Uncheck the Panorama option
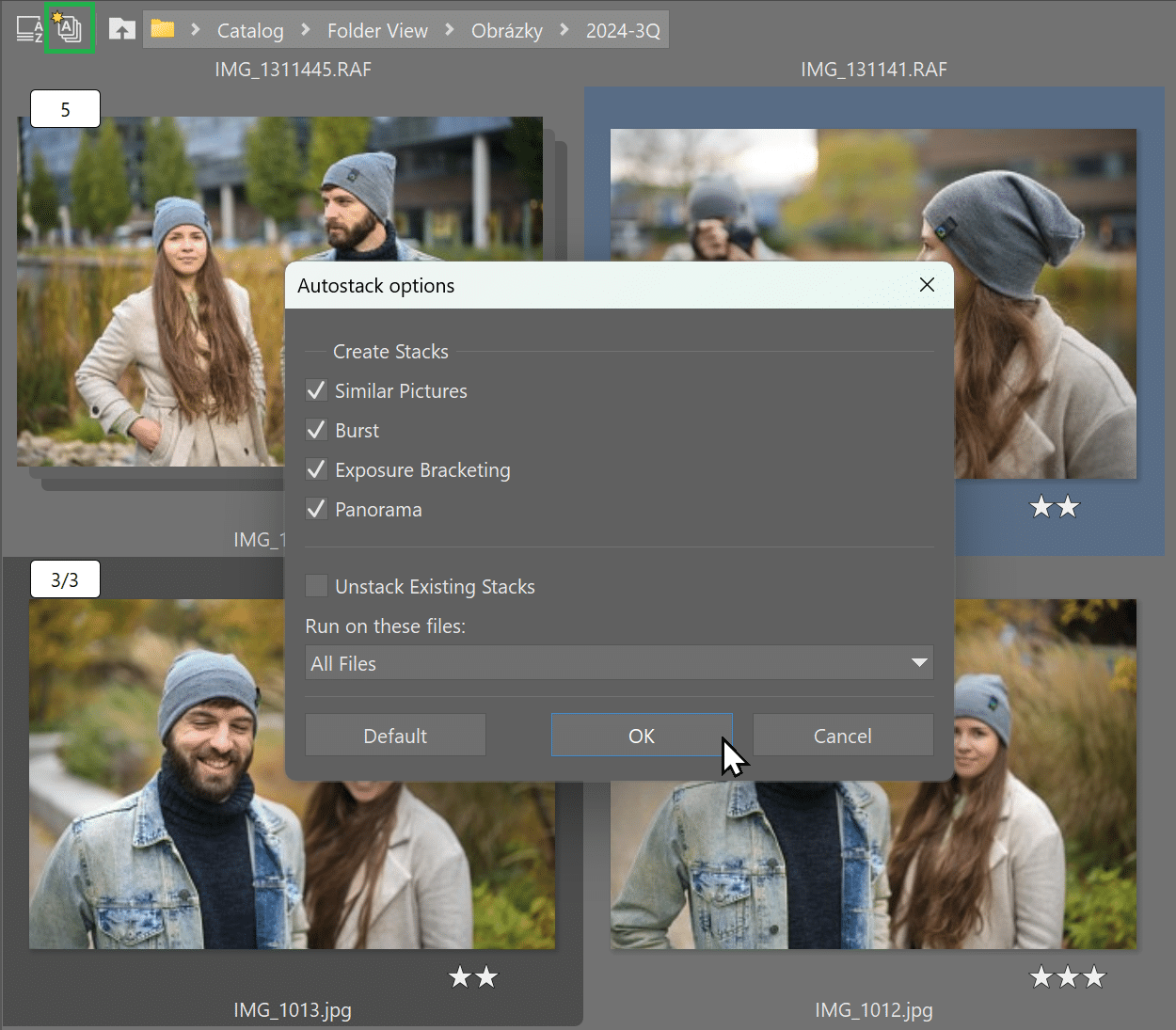This screenshot has width=1176, height=1030. click(317, 509)
